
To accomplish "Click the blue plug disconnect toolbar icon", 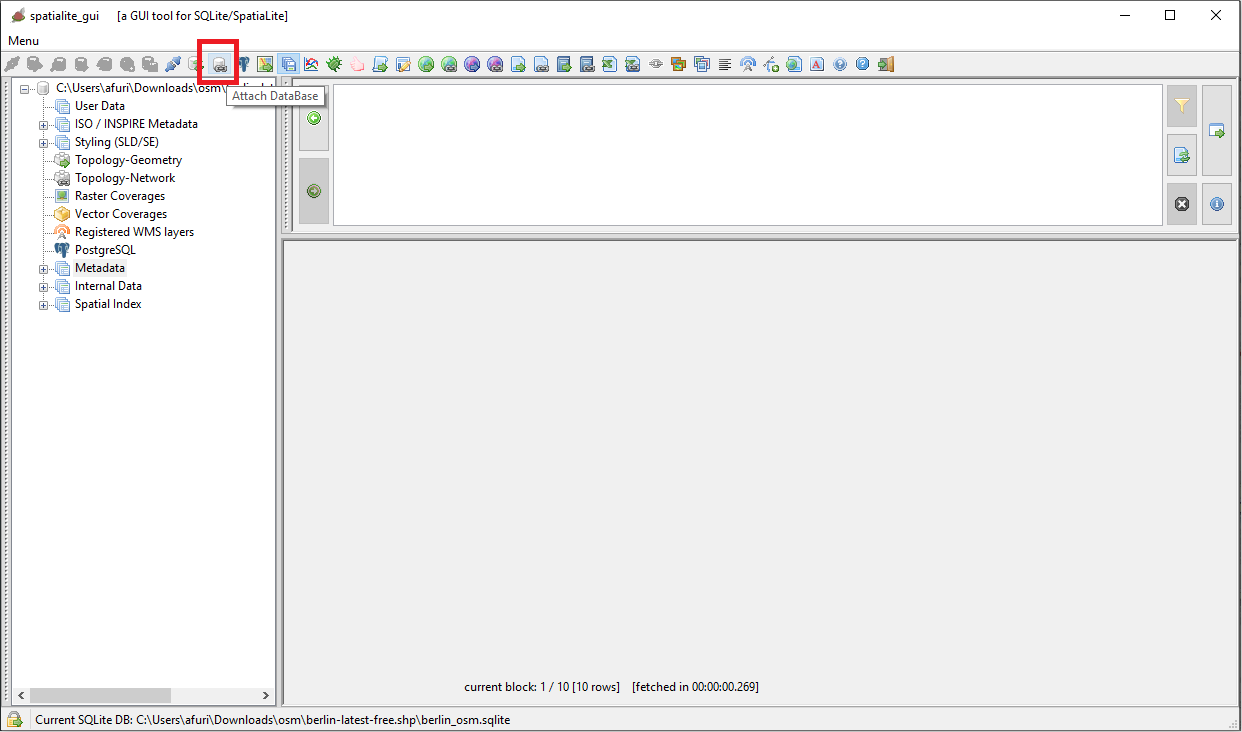I will 173,64.
